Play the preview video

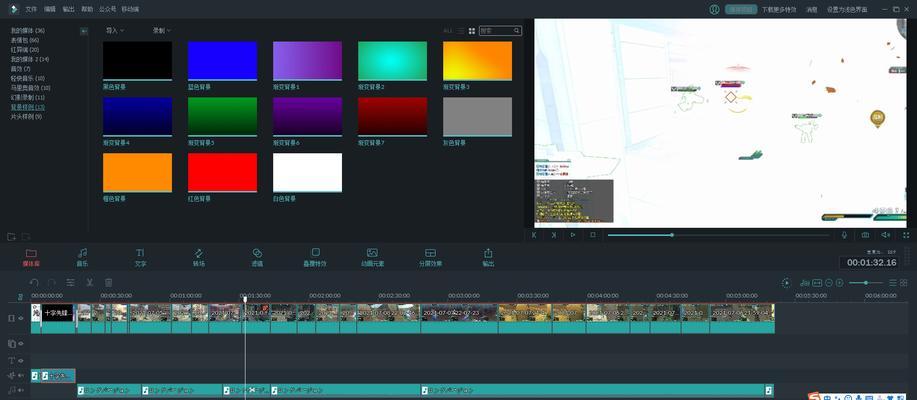coord(573,235)
